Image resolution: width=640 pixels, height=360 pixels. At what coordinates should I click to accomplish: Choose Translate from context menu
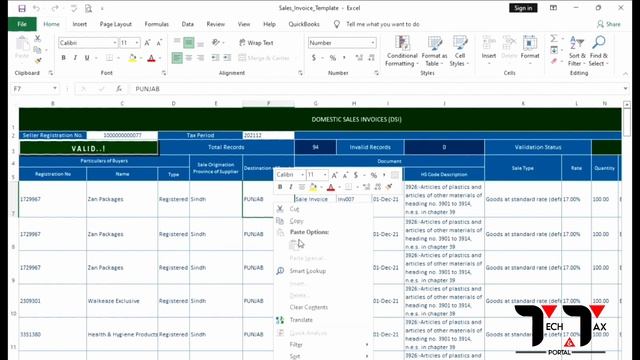click(x=301, y=320)
